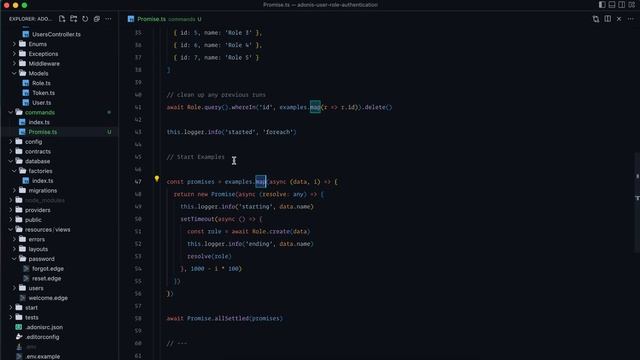Click the New Folder icon in Explorer header
Image resolution: width=640 pixels, height=360 pixels.
click(73, 19)
